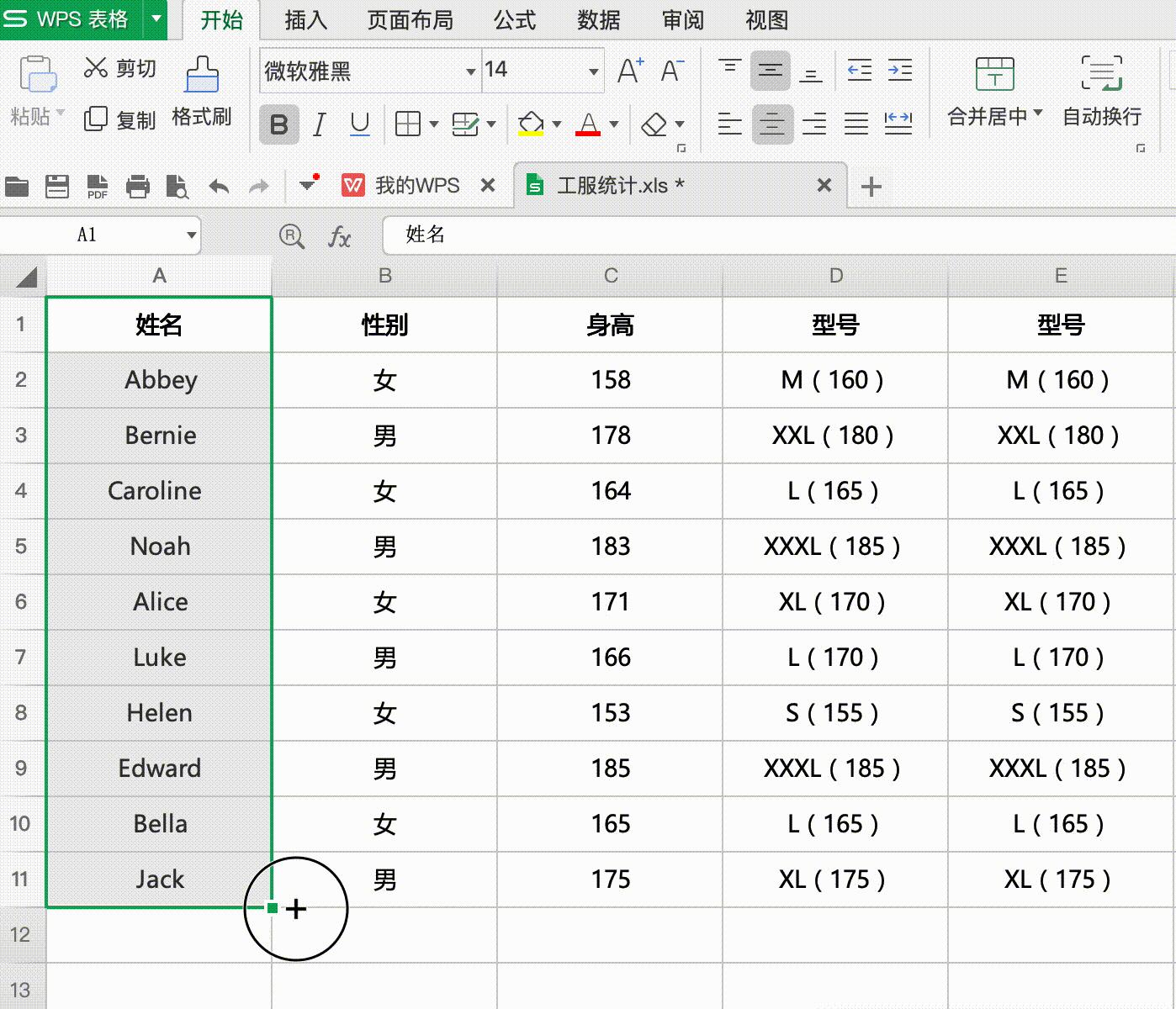The image size is (1176, 1009).
Task: Switch to the 数据 ribbon tab
Action: pyautogui.click(x=598, y=20)
